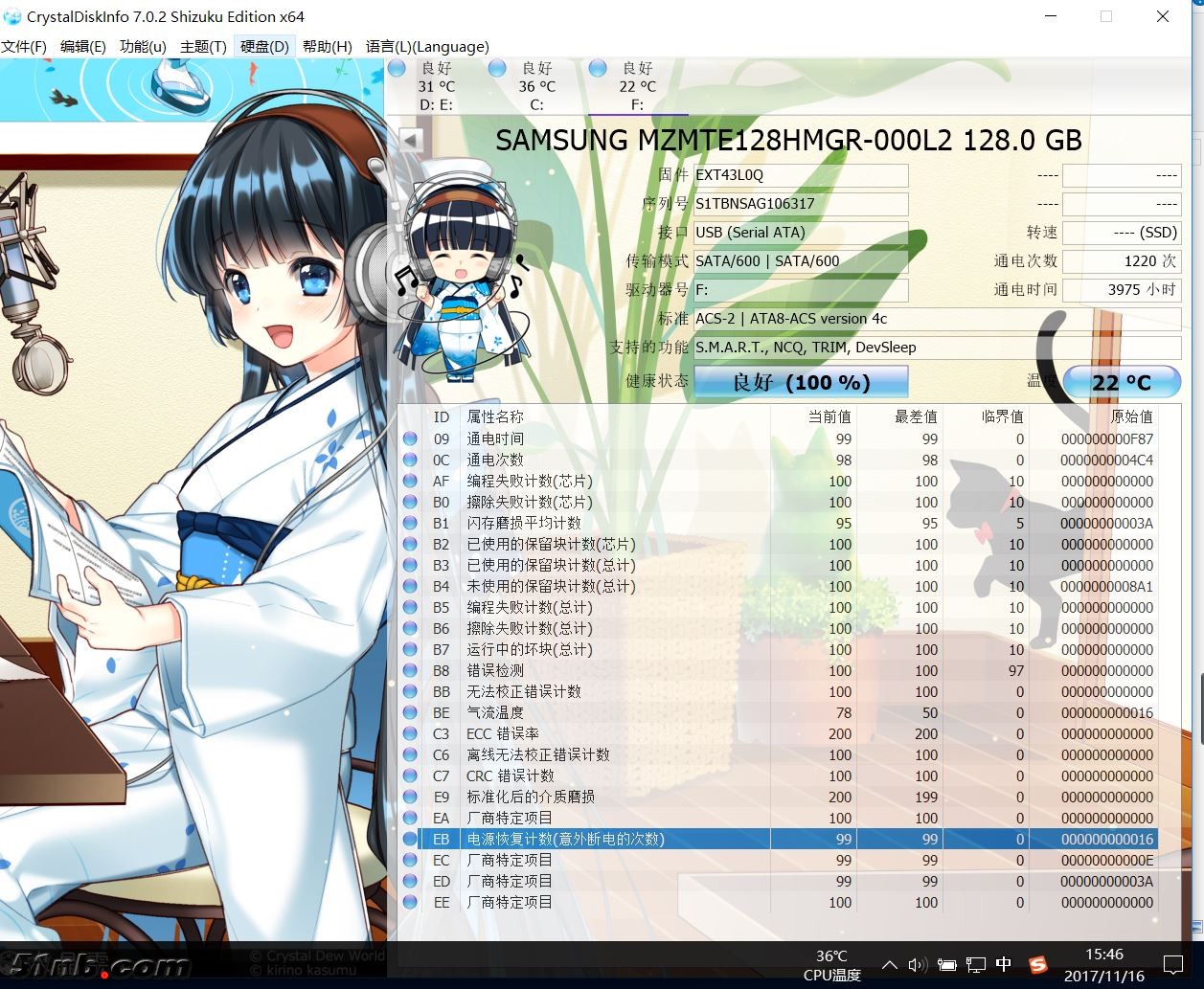1204x989 pixels.
Task: Click the 中 input method indicator
Action: (1004, 964)
